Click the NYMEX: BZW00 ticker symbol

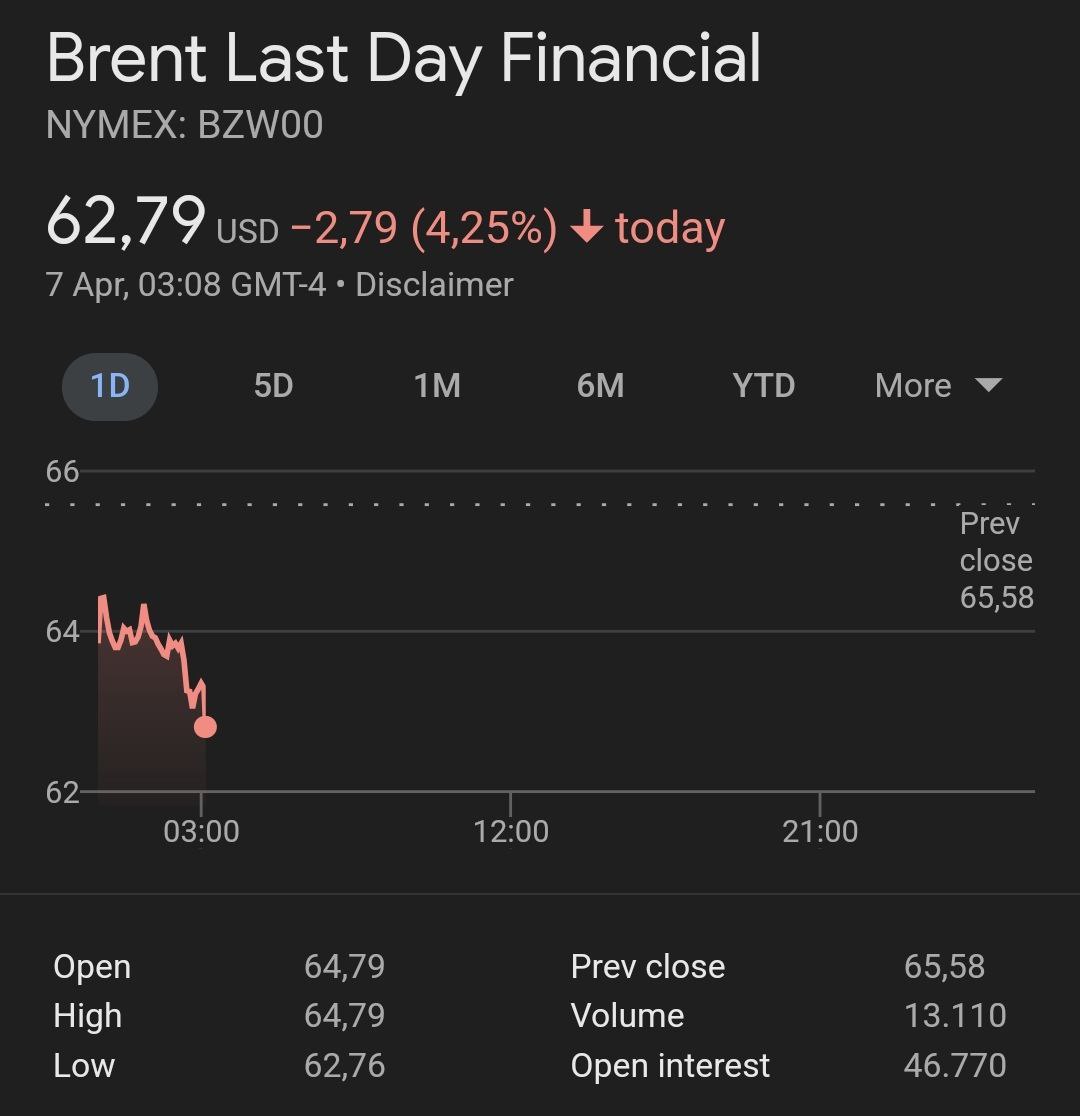click(x=185, y=126)
